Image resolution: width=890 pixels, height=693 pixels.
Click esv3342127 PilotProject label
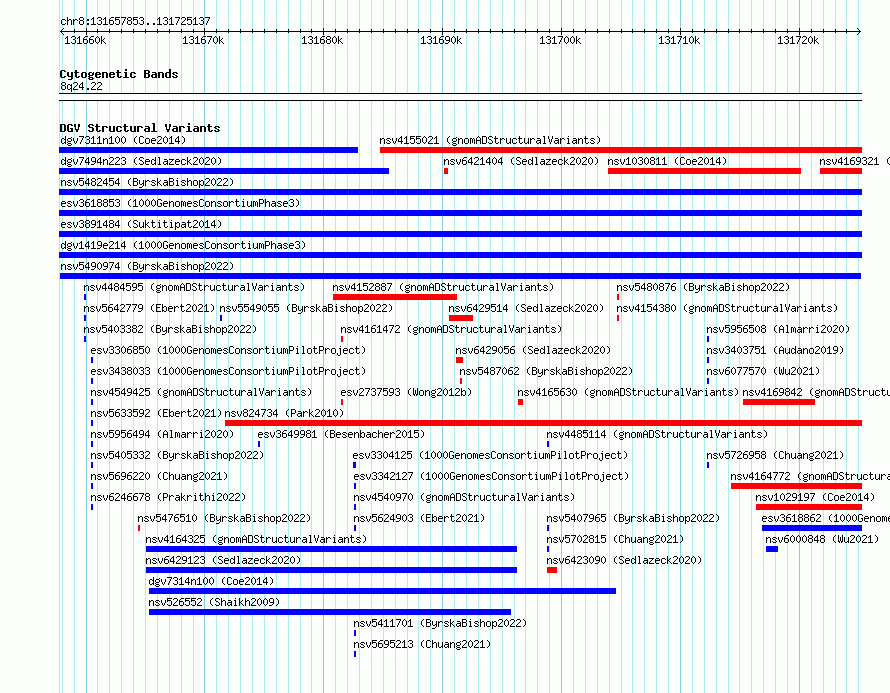tap(491, 476)
